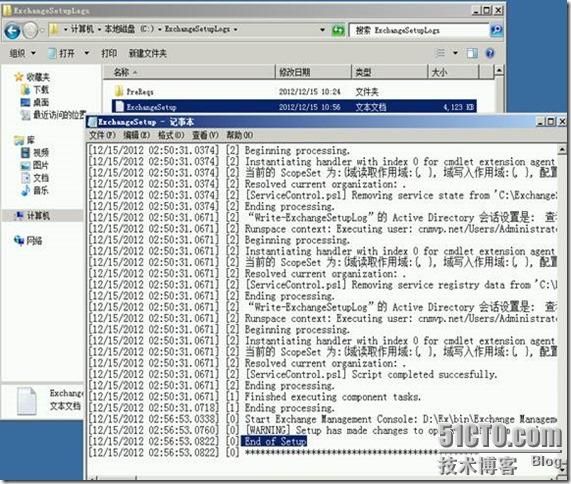Viewport: 571px width, 484px height.
Task: Click Notepad vertical scrollbar up arrow
Action: (x=562, y=149)
